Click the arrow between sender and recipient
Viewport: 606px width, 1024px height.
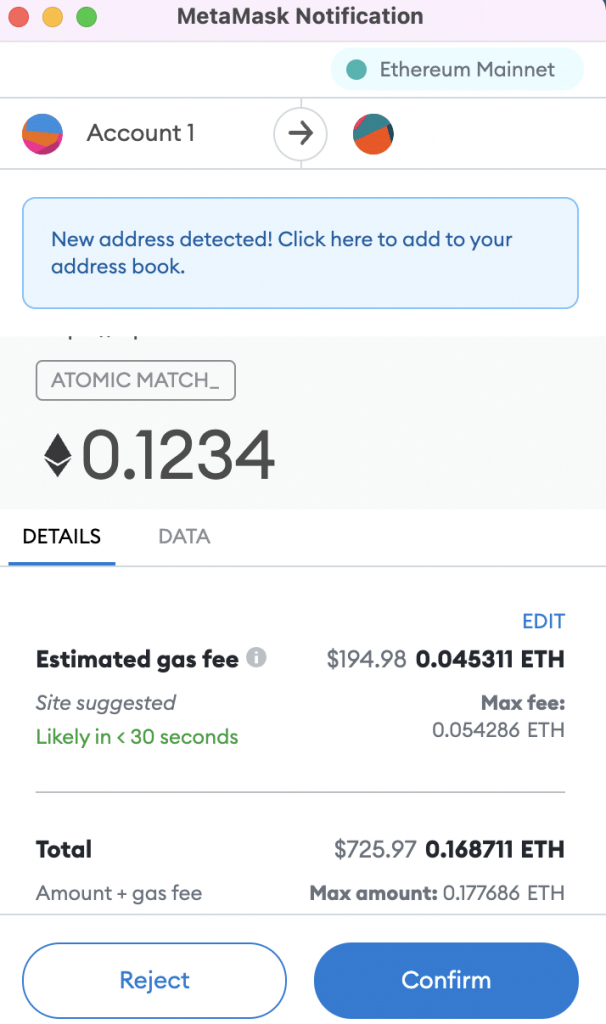pos(300,134)
